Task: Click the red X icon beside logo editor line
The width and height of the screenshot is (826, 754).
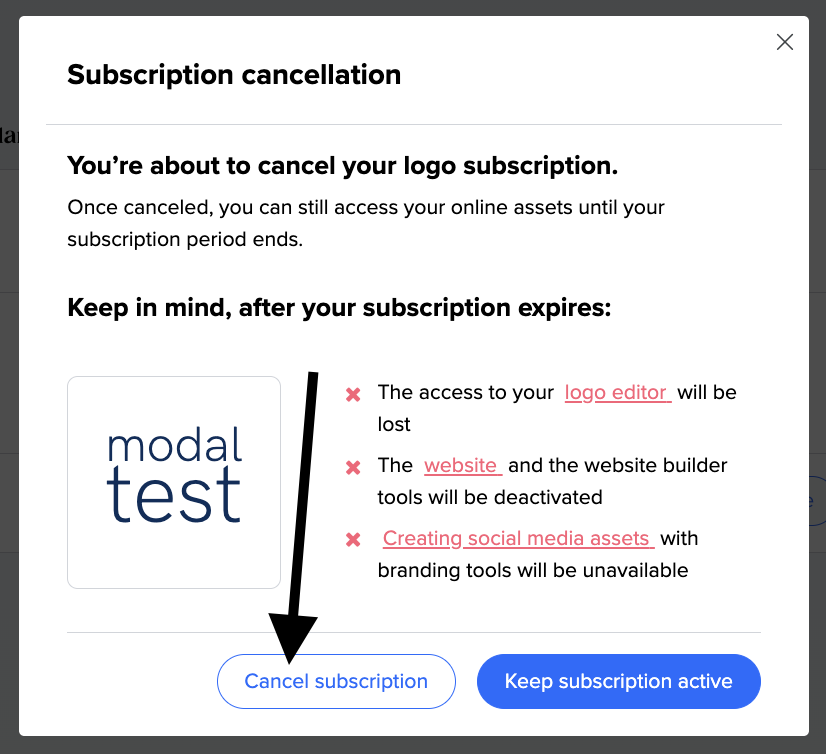Action: pos(353,395)
